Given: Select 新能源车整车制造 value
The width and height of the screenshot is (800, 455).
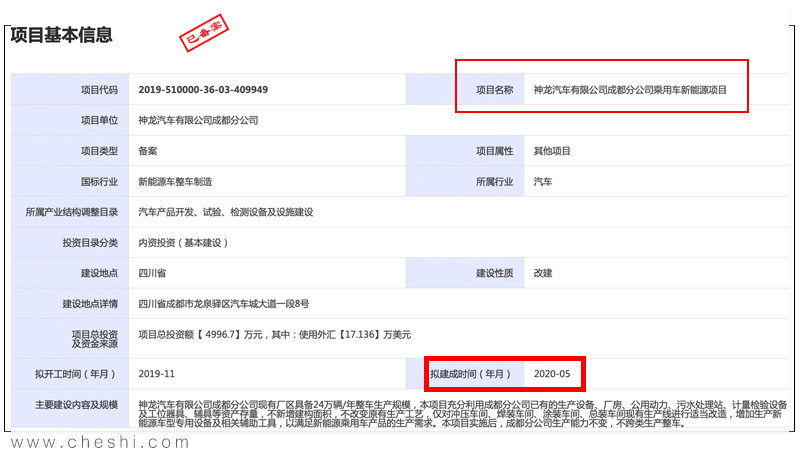Looking at the screenshot, I should [x=175, y=182].
